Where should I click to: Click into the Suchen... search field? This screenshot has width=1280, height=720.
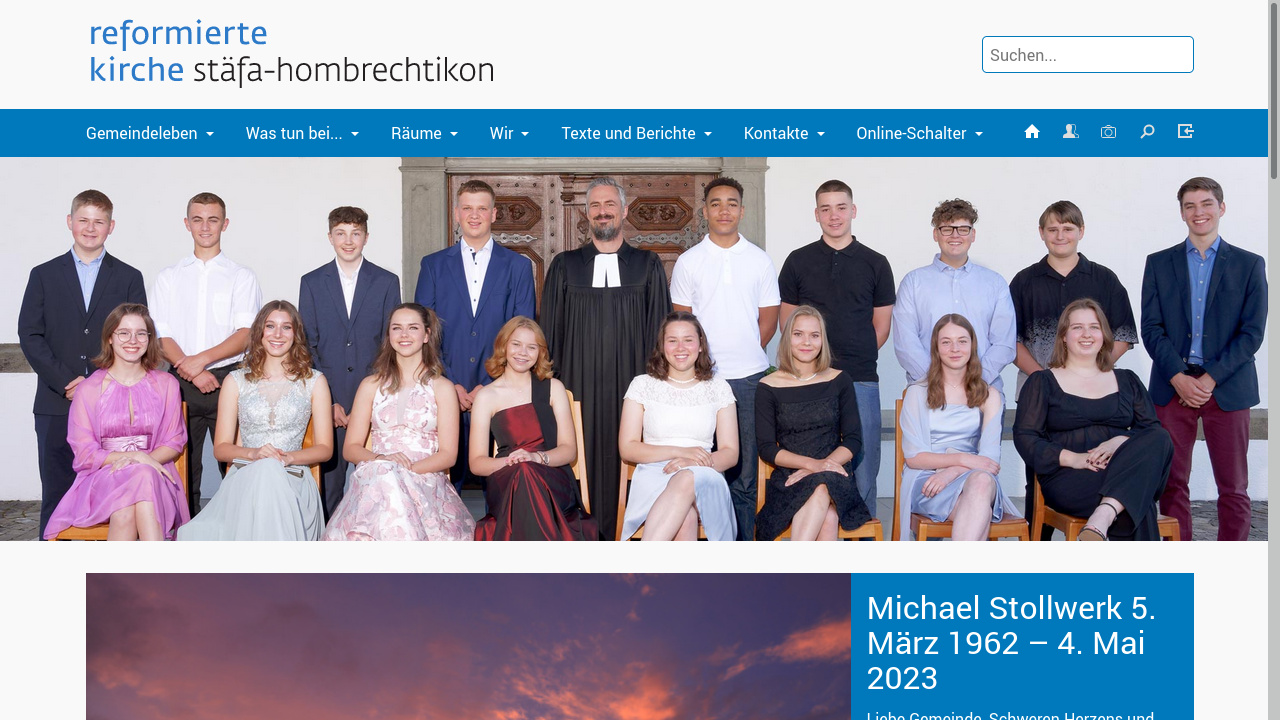tap(1088, 55)
